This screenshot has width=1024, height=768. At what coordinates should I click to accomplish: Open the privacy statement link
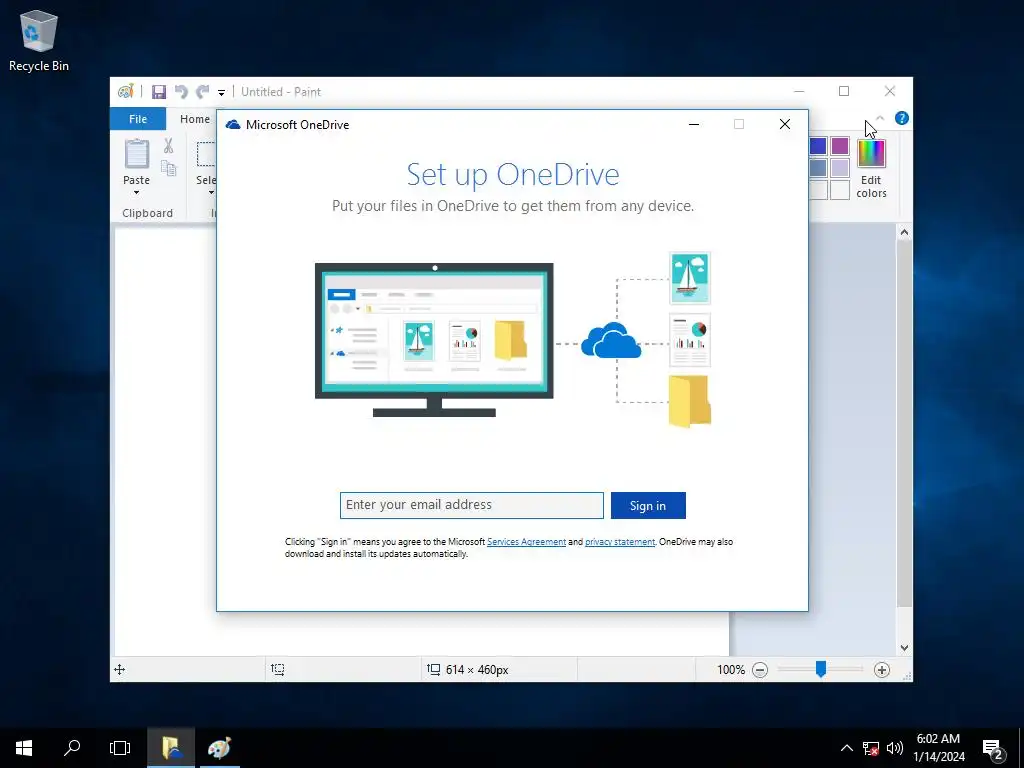(620, 542)
